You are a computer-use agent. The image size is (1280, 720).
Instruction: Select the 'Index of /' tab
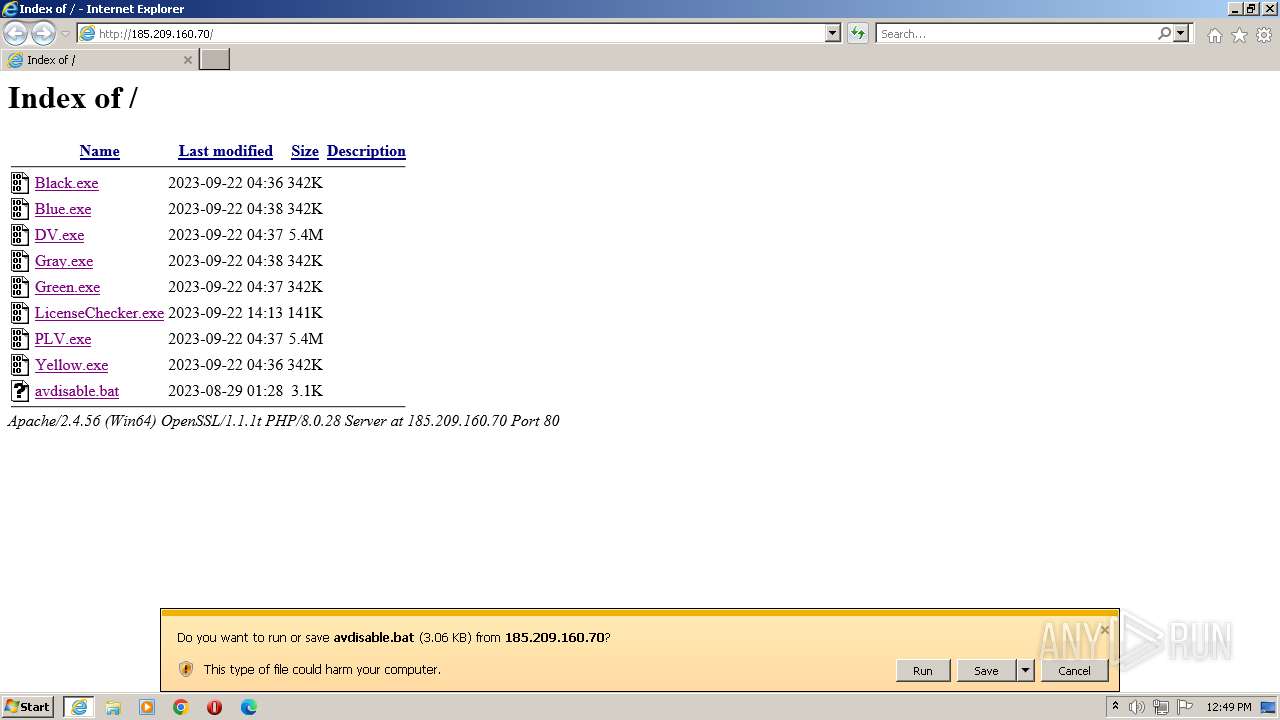tap(99, 60)
